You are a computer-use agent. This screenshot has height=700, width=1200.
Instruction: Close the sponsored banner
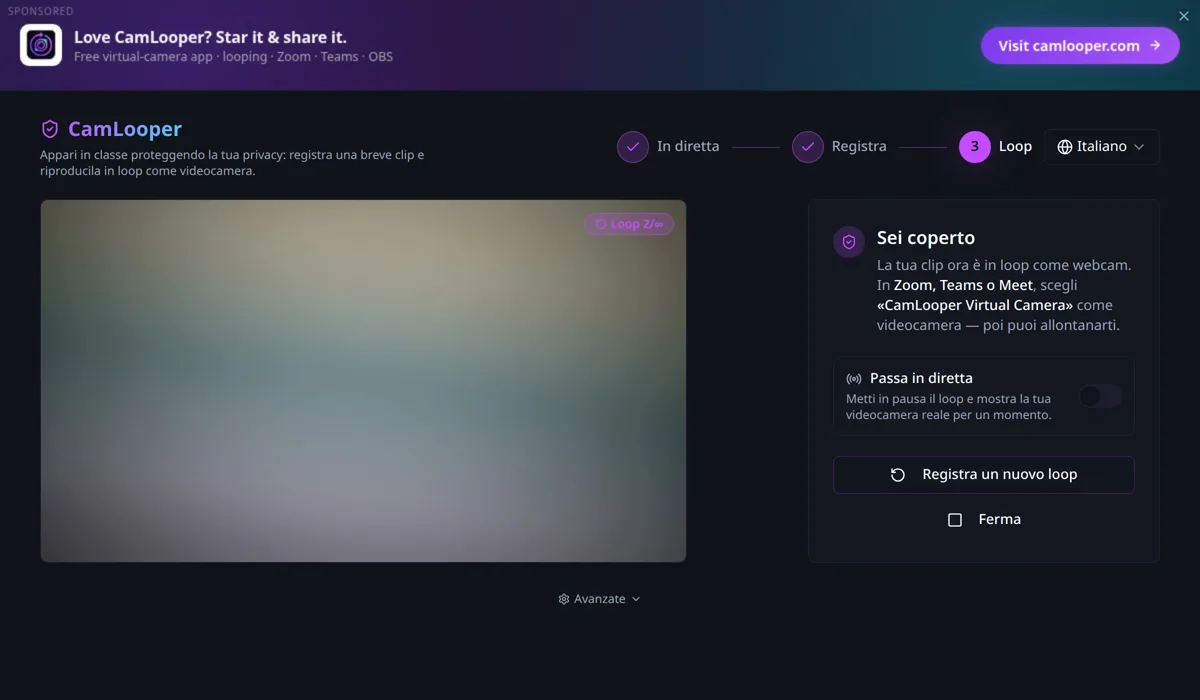[x=1184, y=16]
